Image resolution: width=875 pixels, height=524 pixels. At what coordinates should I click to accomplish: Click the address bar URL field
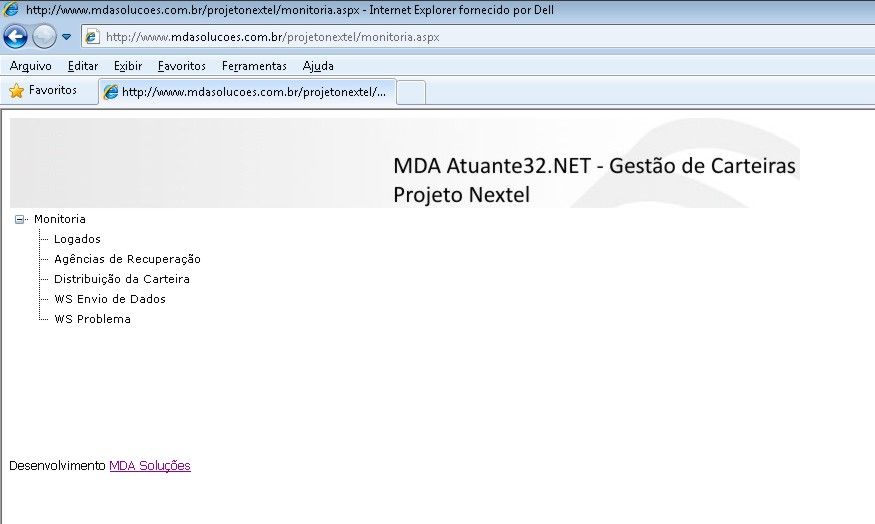(x=478, y=37)
